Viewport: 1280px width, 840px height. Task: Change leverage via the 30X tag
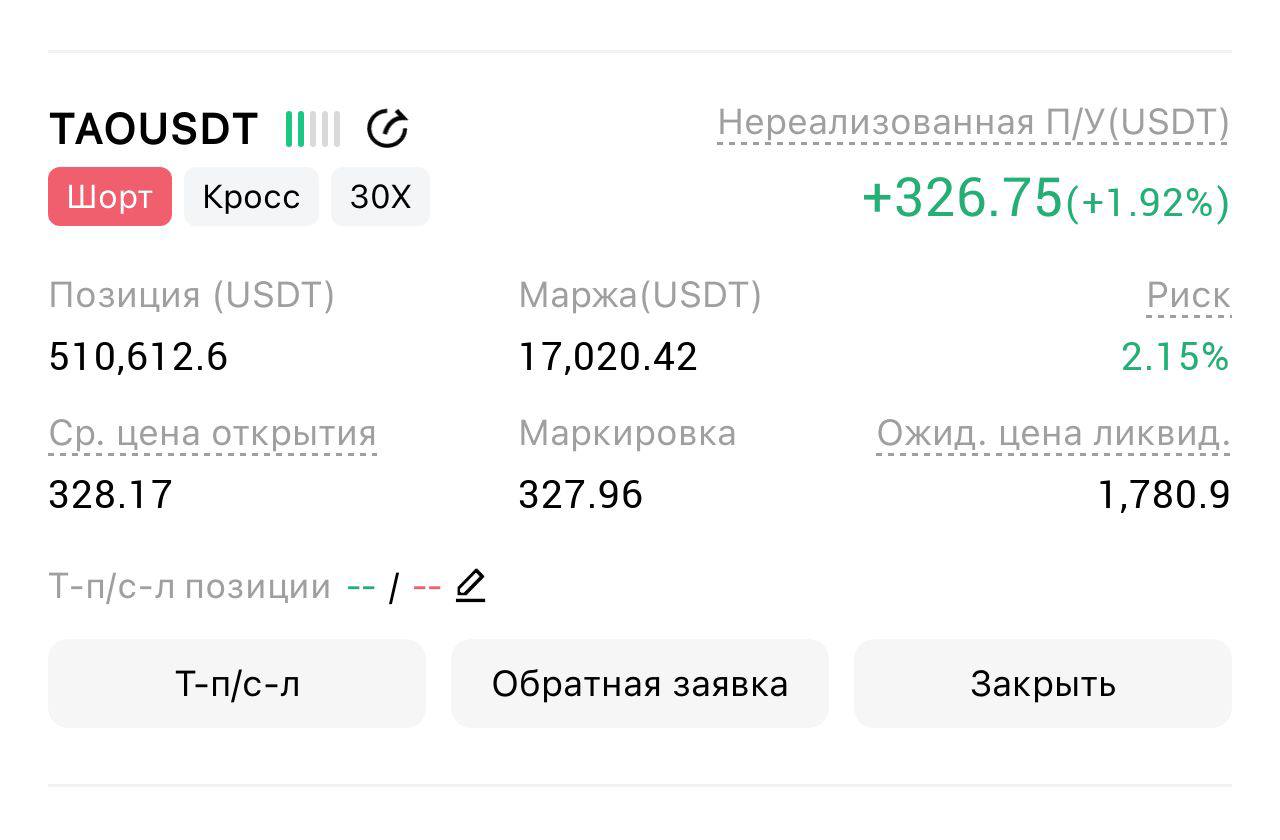pyautogui.click(x=380, y=197)
